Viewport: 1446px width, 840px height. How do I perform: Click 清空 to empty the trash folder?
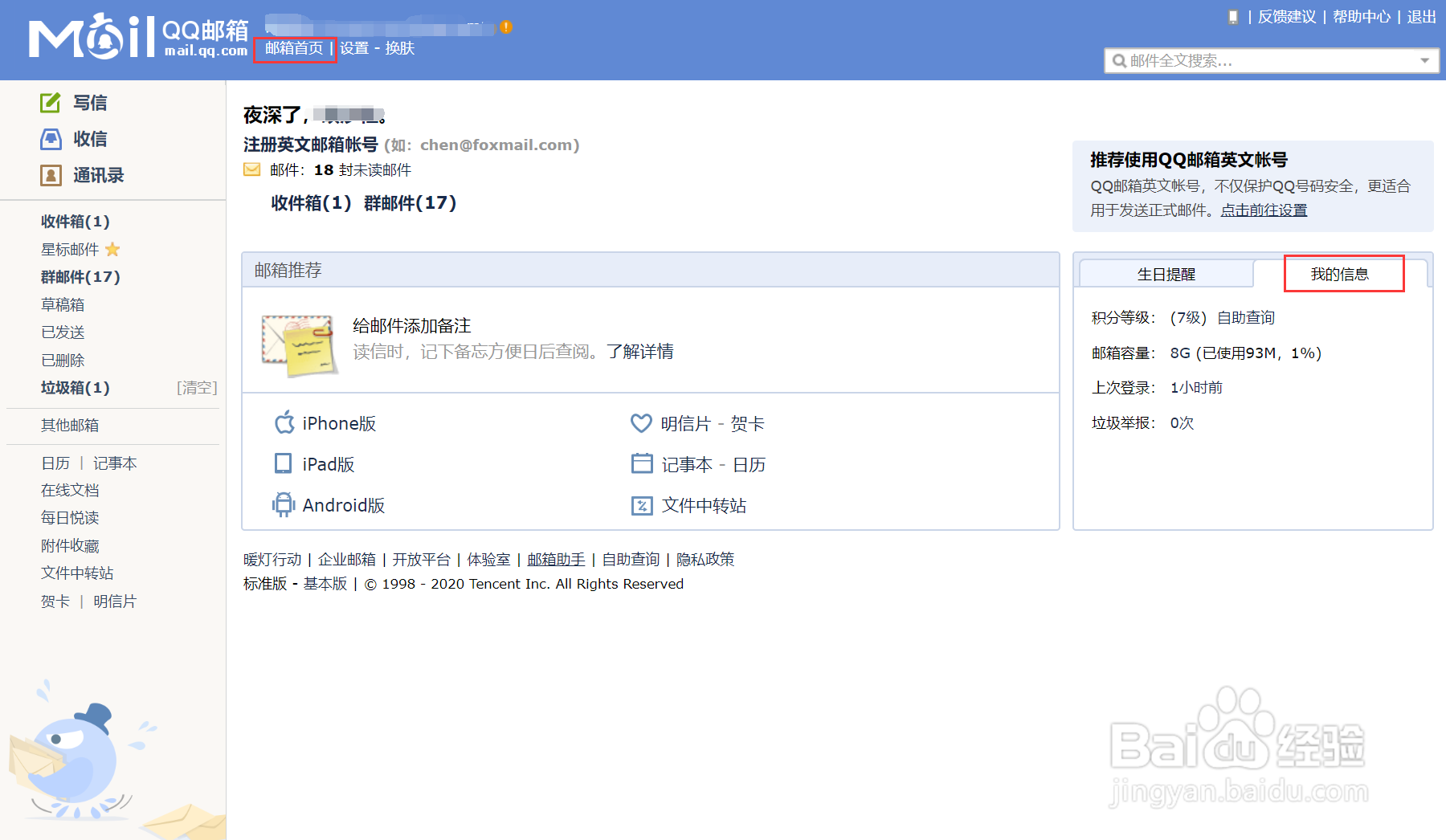point(198,387)
